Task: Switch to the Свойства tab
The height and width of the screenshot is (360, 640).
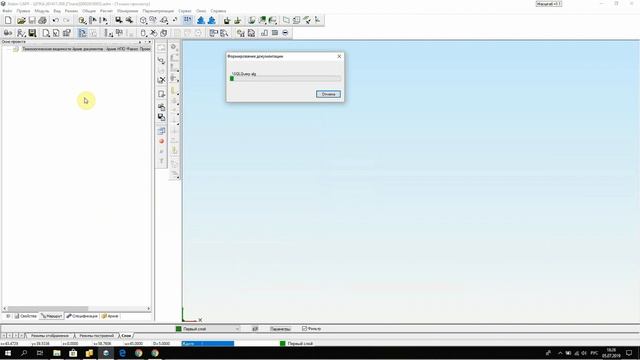Action: [26, 316]
